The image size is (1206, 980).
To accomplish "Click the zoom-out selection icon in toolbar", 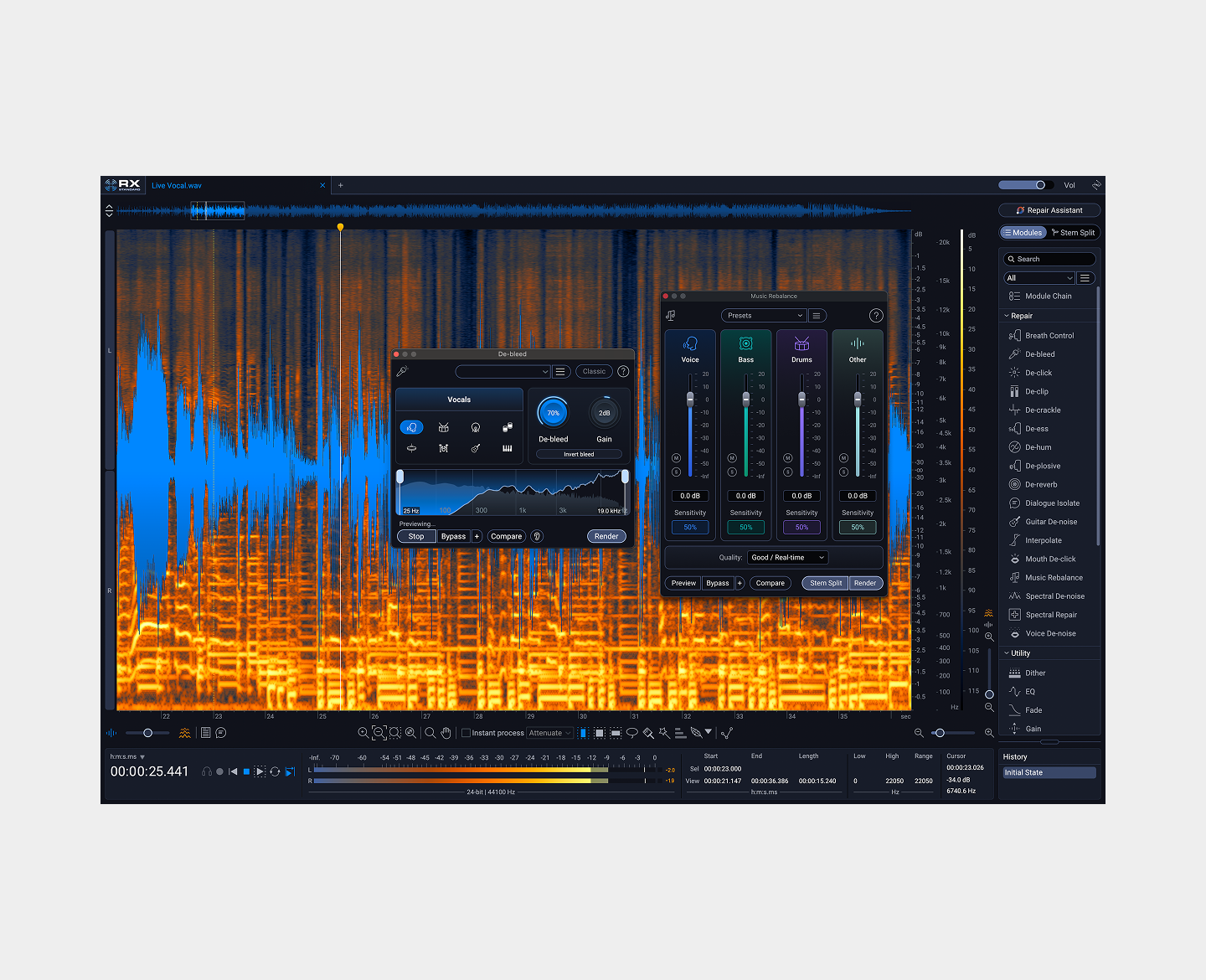I will pyautogui.click(x=379, y=733).
